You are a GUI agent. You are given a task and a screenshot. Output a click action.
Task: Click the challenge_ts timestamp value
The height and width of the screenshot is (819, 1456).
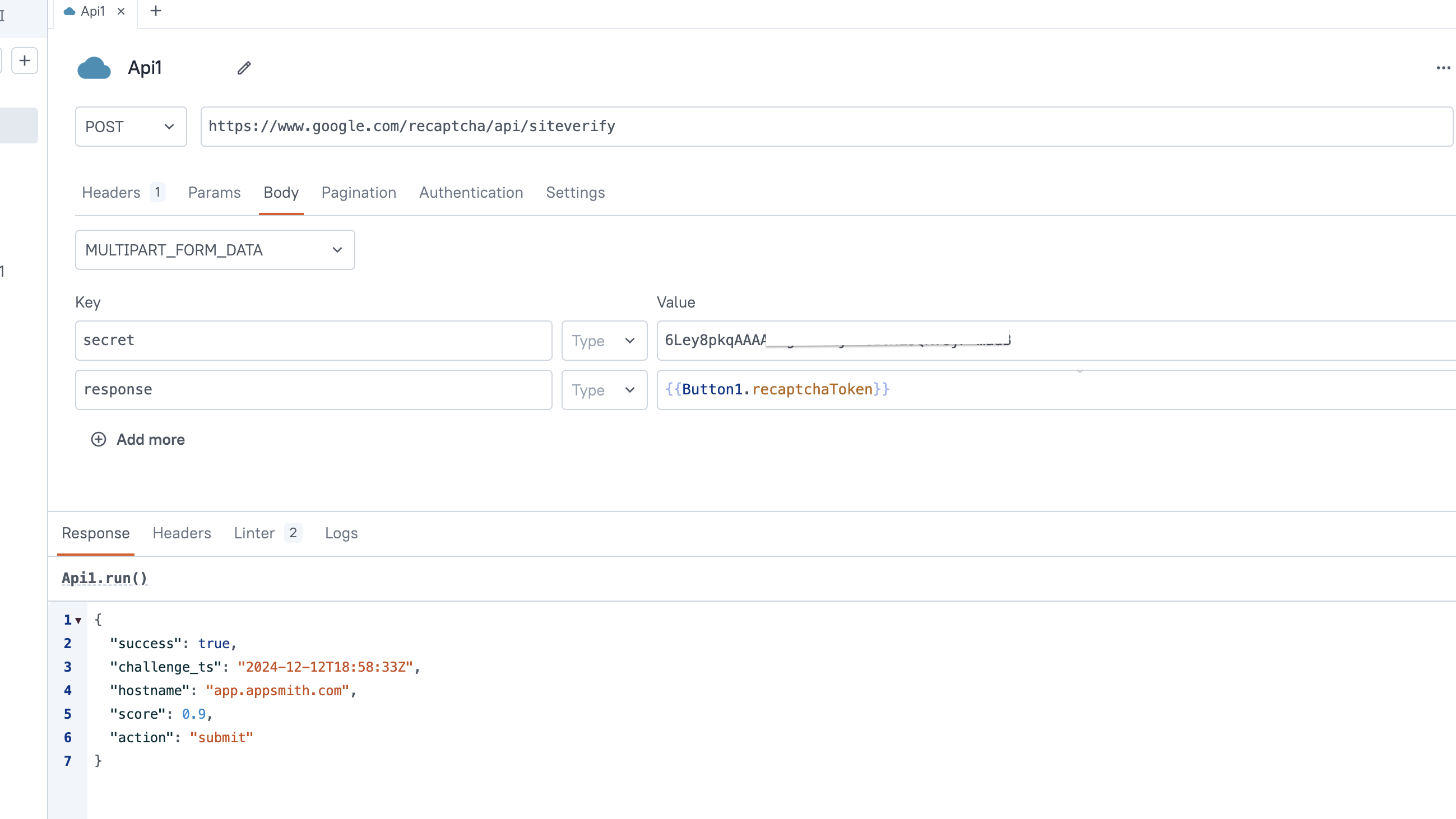[325, 667]
